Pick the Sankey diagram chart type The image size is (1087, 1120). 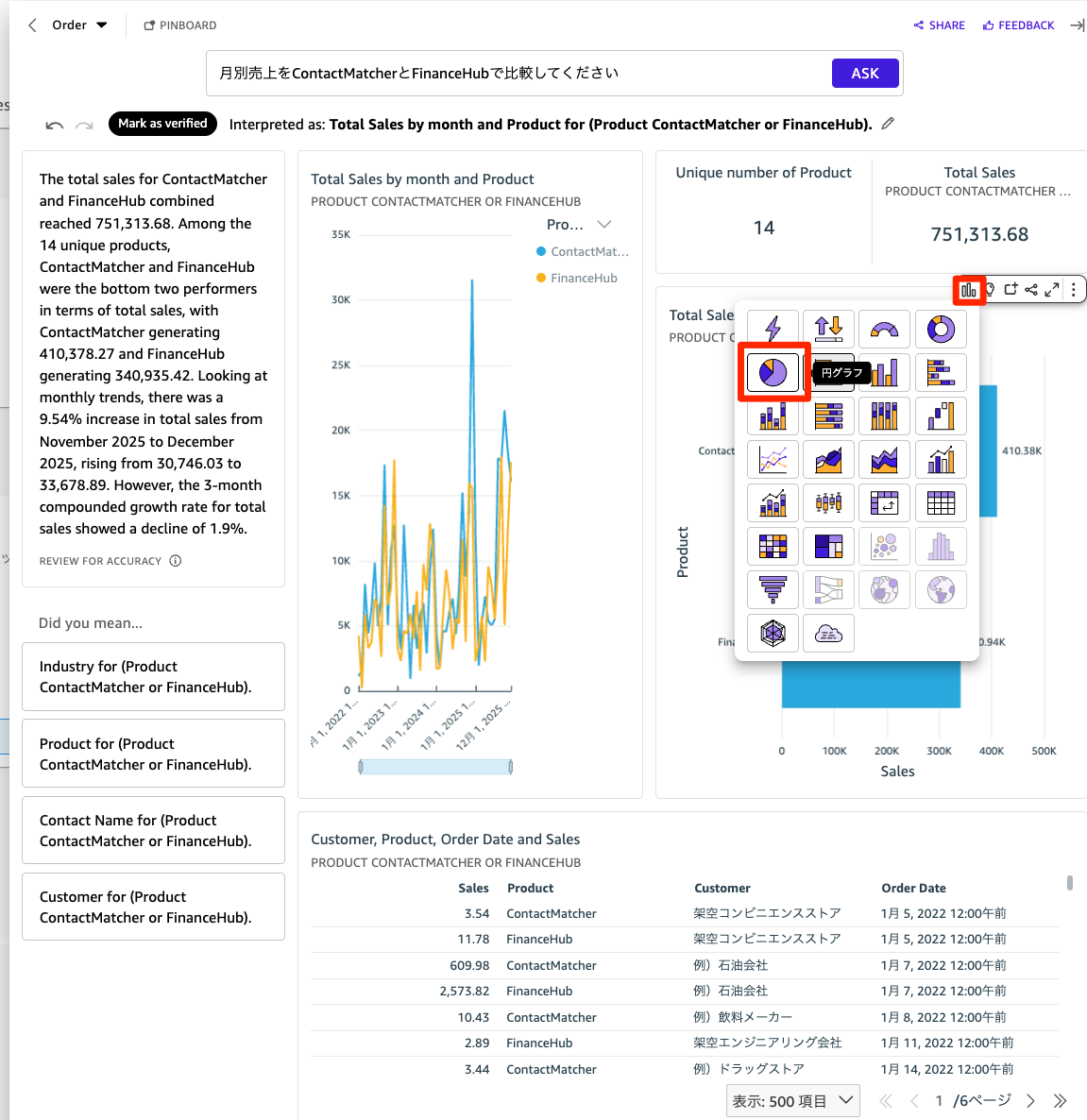click(x=828, y=589)
